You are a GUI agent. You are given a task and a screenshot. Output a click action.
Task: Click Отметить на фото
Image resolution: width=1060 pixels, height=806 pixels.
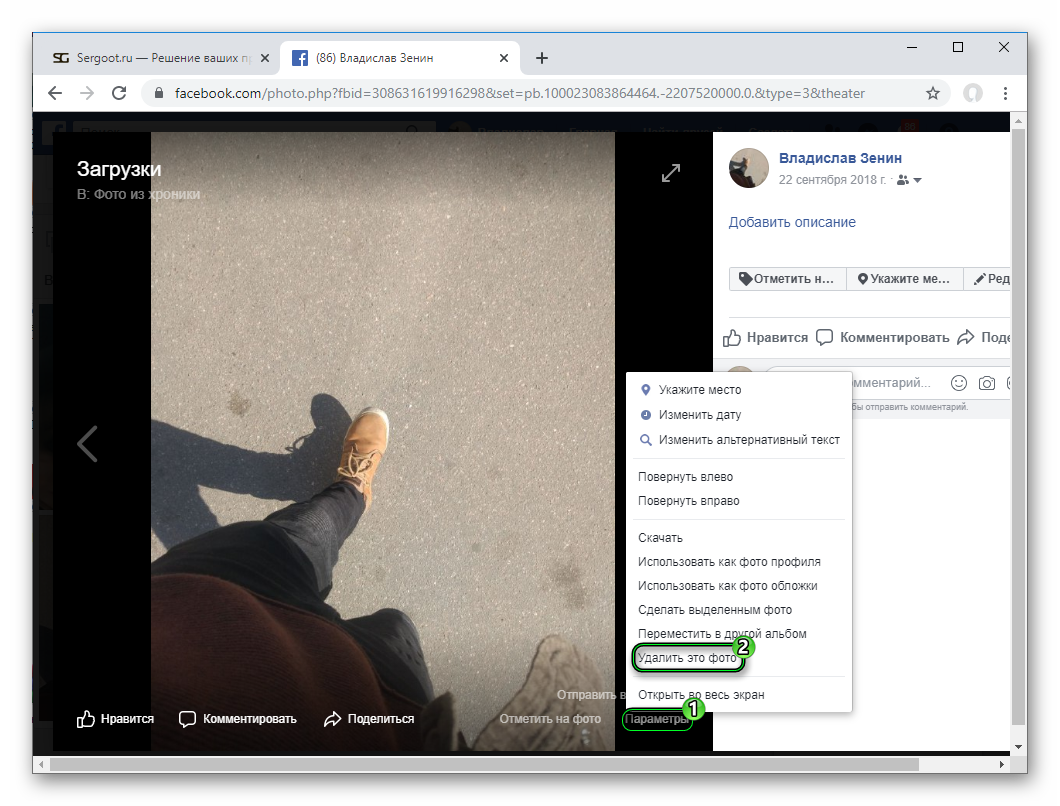tap(550, 719)
